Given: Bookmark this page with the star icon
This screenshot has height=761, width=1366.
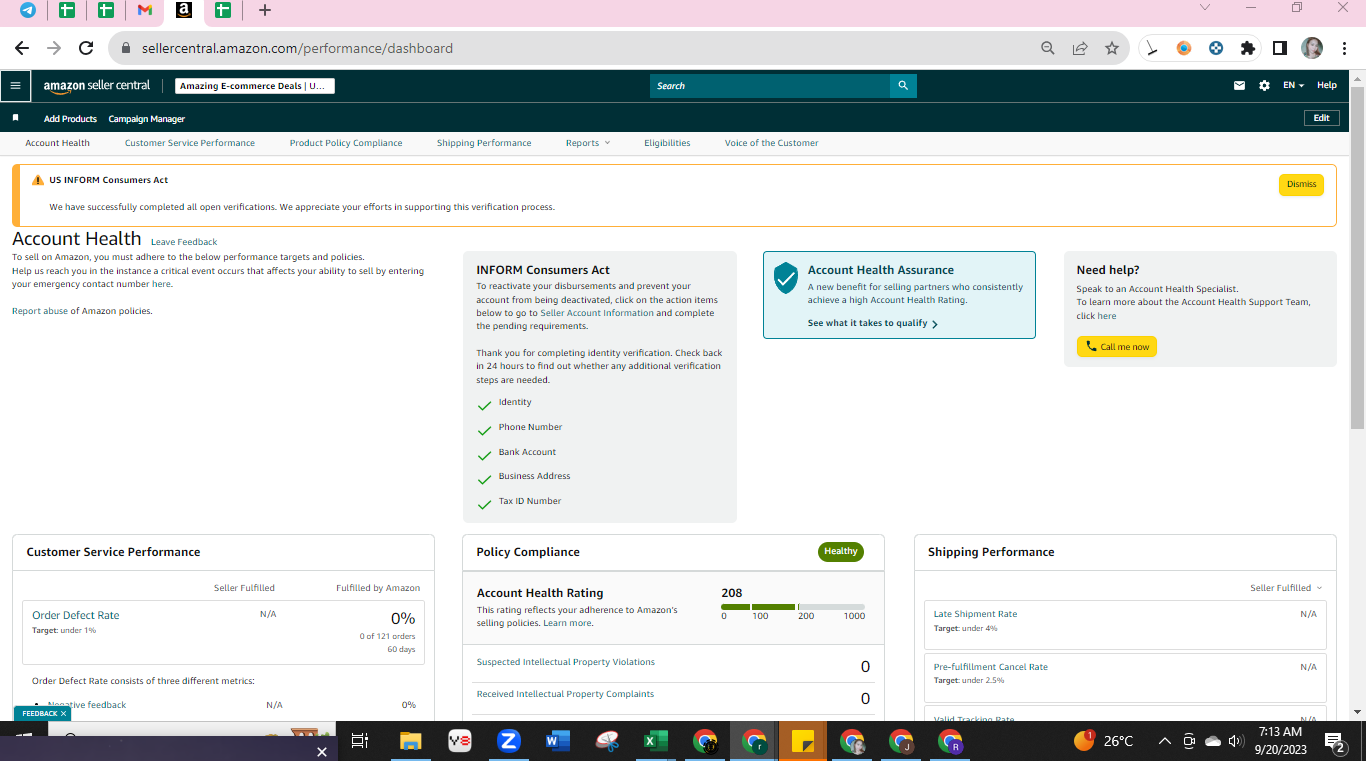Looking at the screenshot, I should [1112, 48].
